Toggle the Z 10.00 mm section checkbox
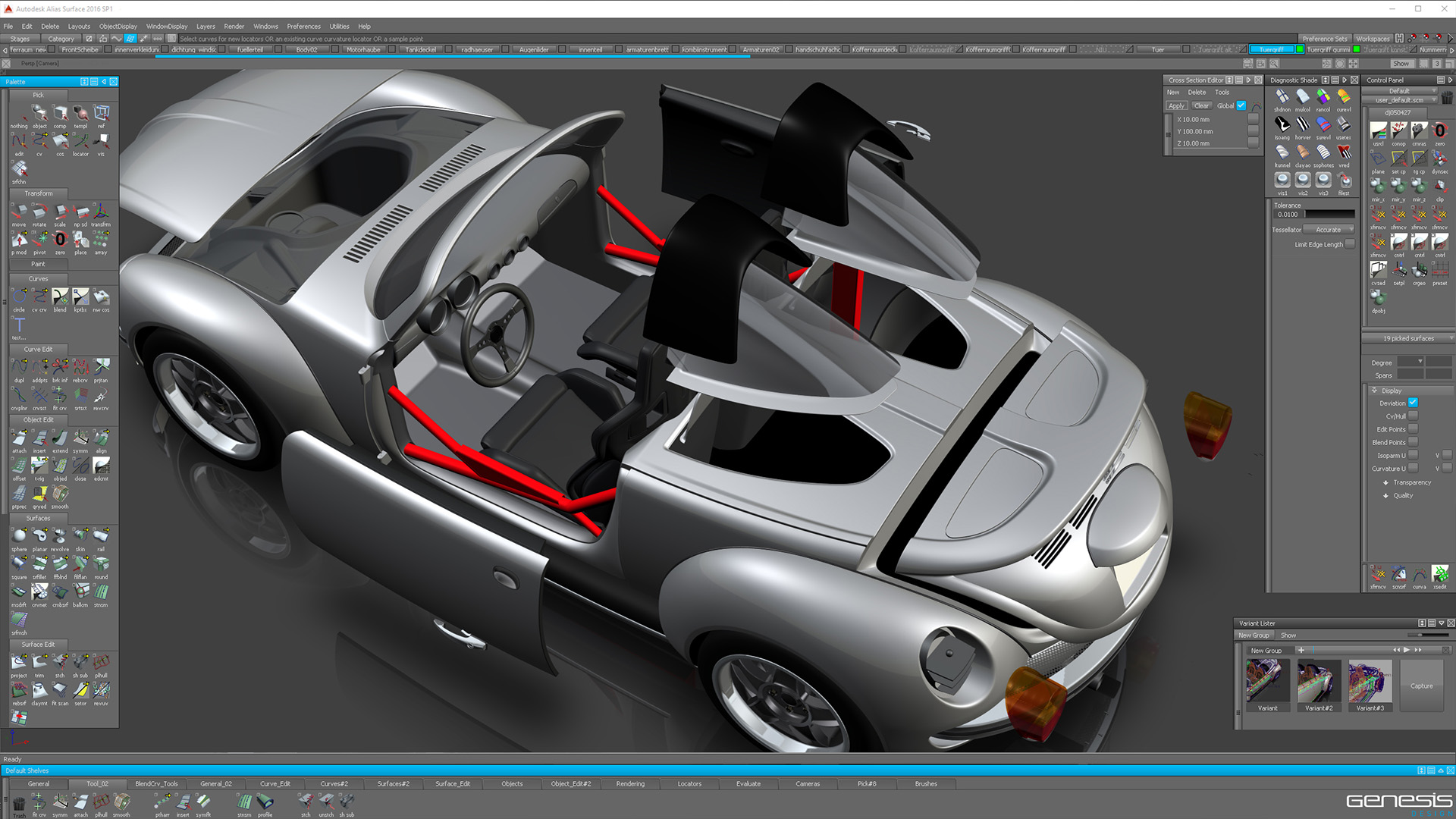Viewport: 1456px width, 819px height. tap(1253, 143)
